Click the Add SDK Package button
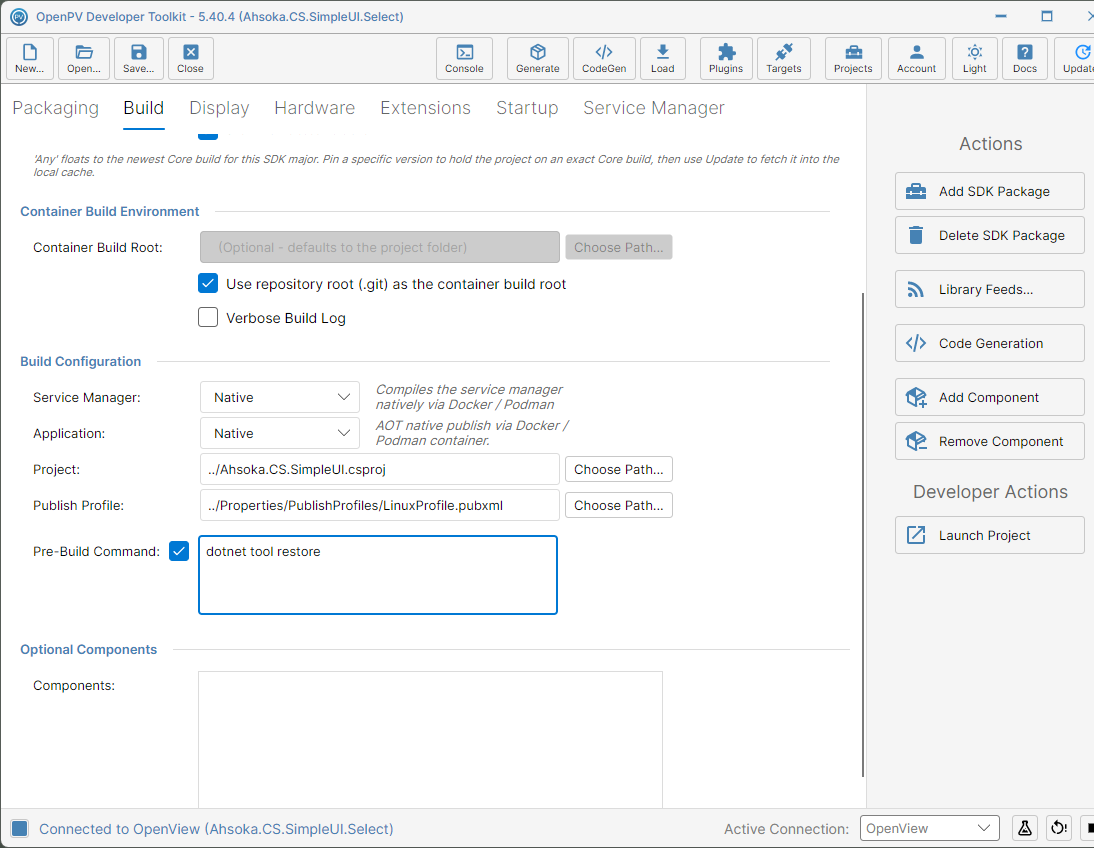1116x848 pixels. coord(989,191)
